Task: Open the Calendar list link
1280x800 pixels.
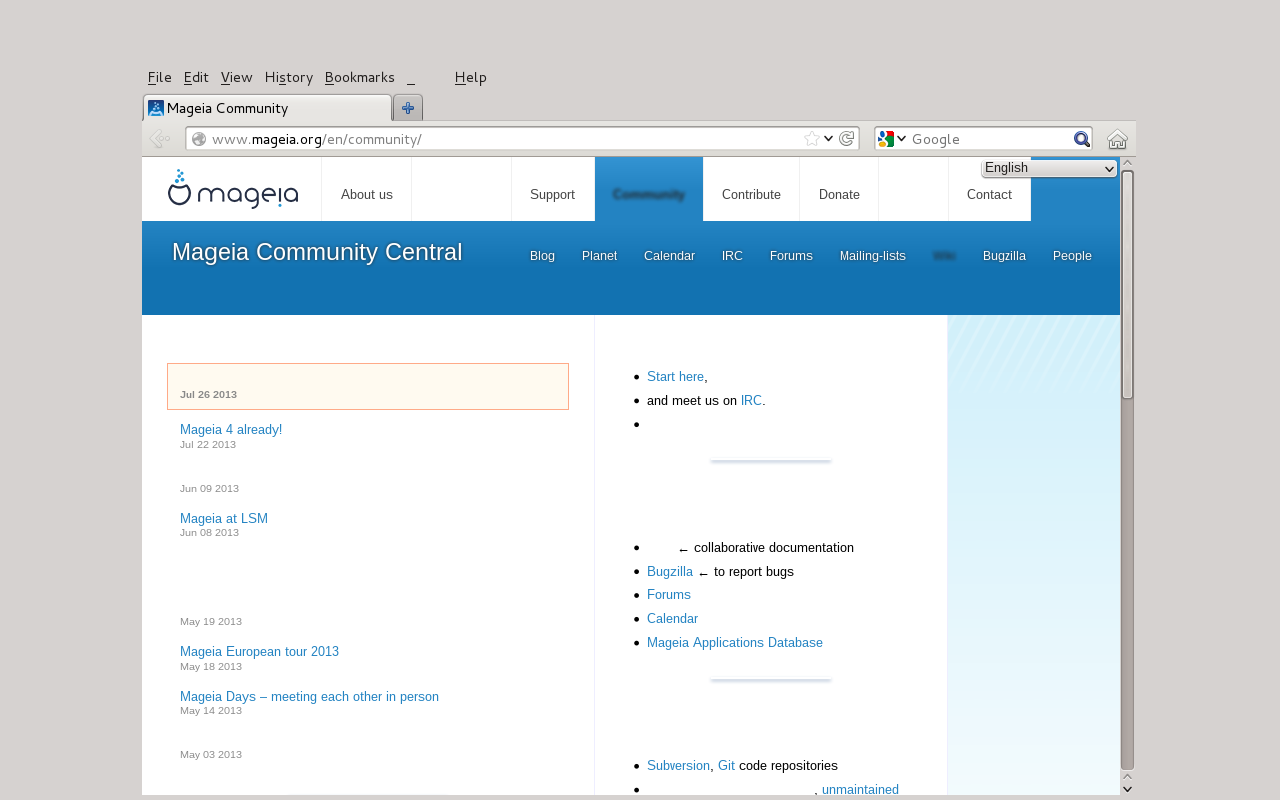Action: point(672,619)
